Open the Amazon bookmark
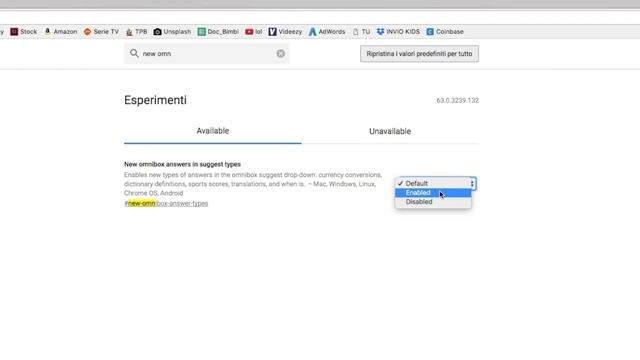The width and height of the screenshot is (640, 360). click(60, 31)
